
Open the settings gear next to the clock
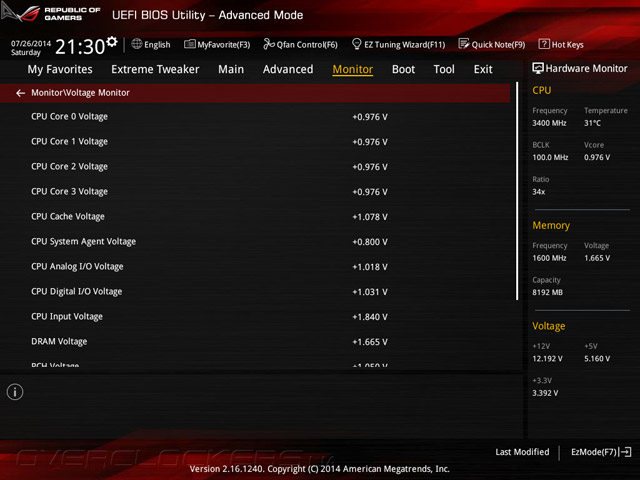point(112,42)
